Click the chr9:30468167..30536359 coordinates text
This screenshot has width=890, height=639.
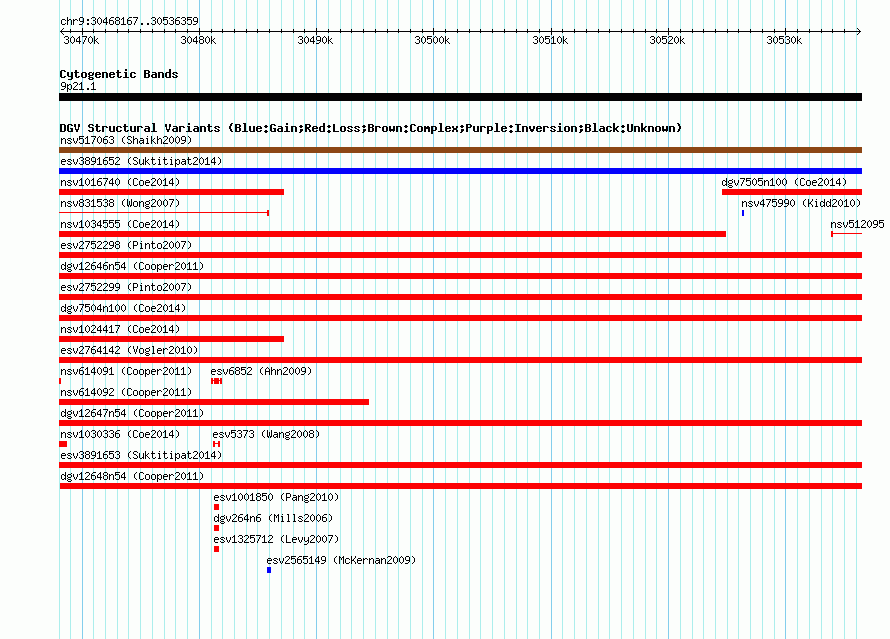point(129,21)
